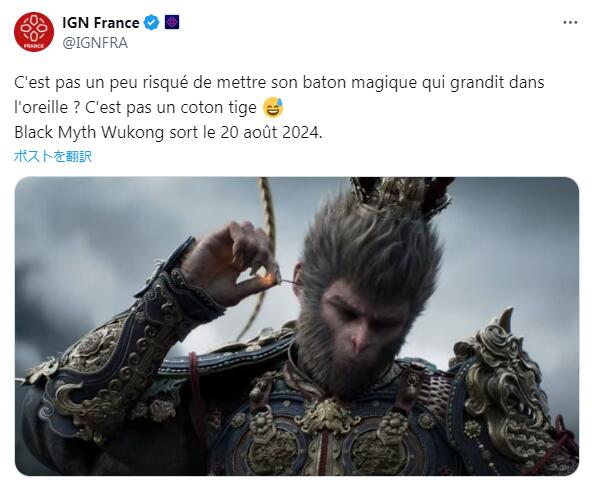Click the feathered crown on Wukong's head
This screenshot has height=495, width=592.
400,196
